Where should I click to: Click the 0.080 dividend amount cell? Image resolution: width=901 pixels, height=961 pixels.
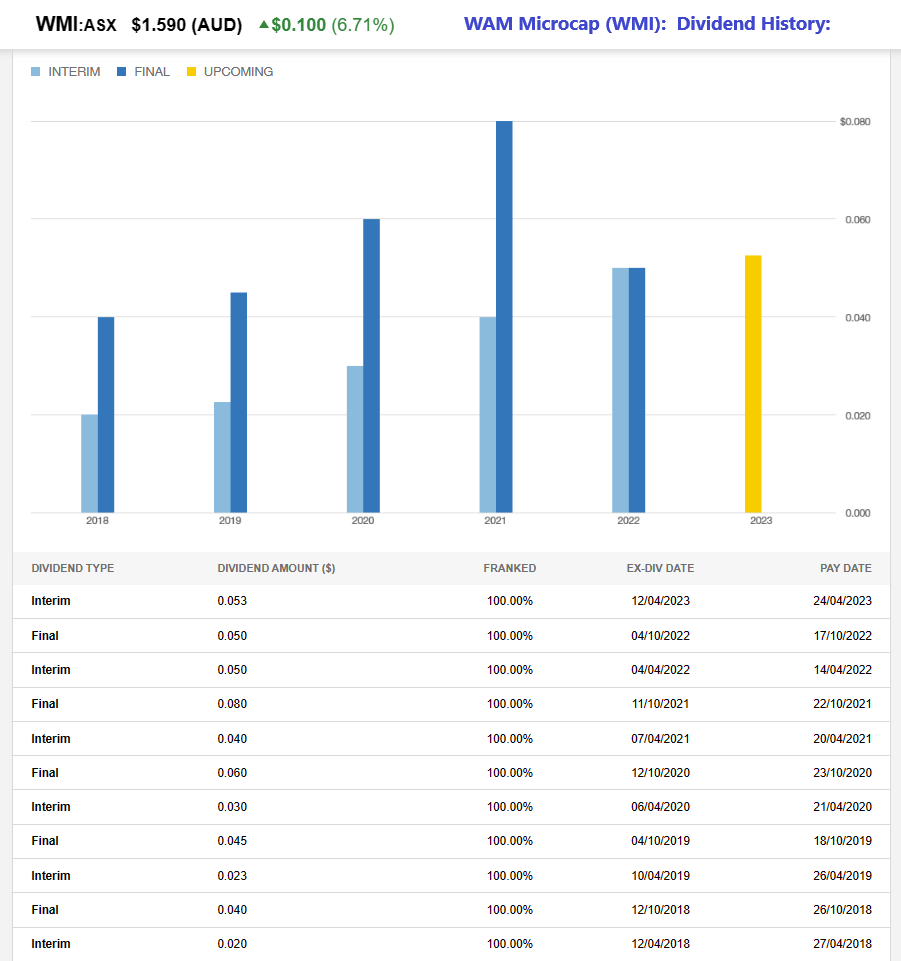(232, 704)
